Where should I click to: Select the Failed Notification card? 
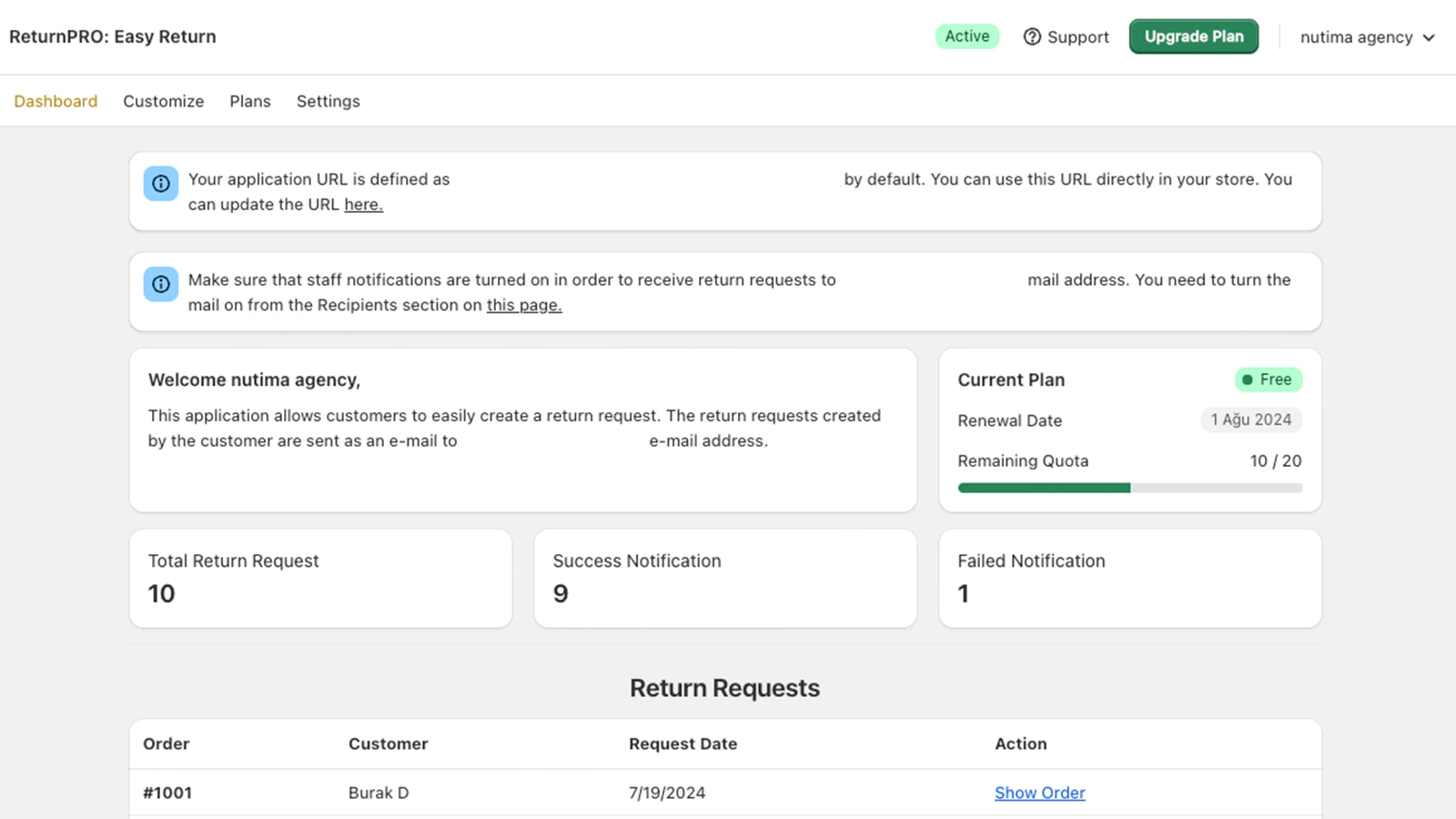coord(1130,578)
